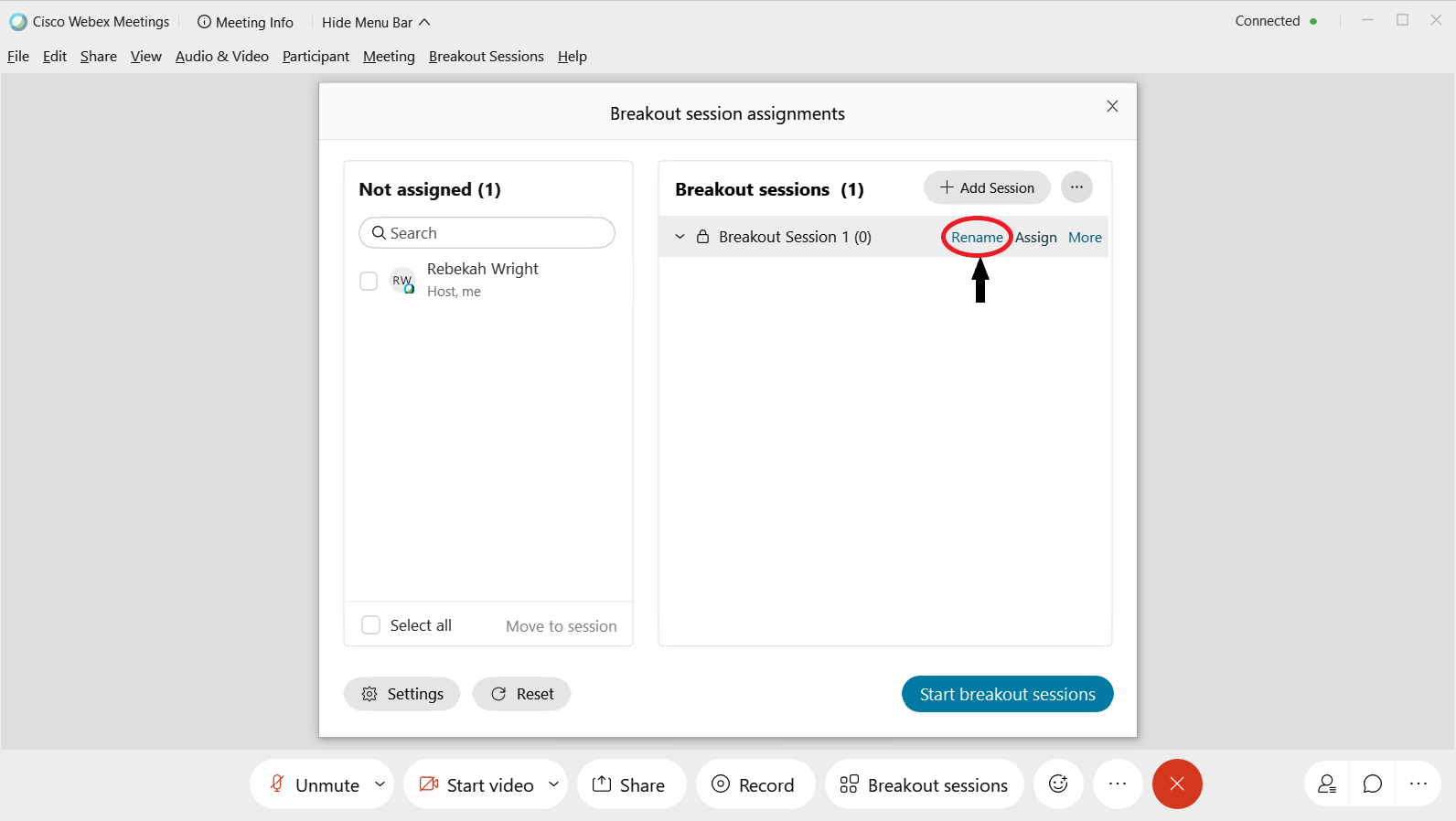Open the Help menu
Screen dimensions: 1456x821
pos(573,57)
